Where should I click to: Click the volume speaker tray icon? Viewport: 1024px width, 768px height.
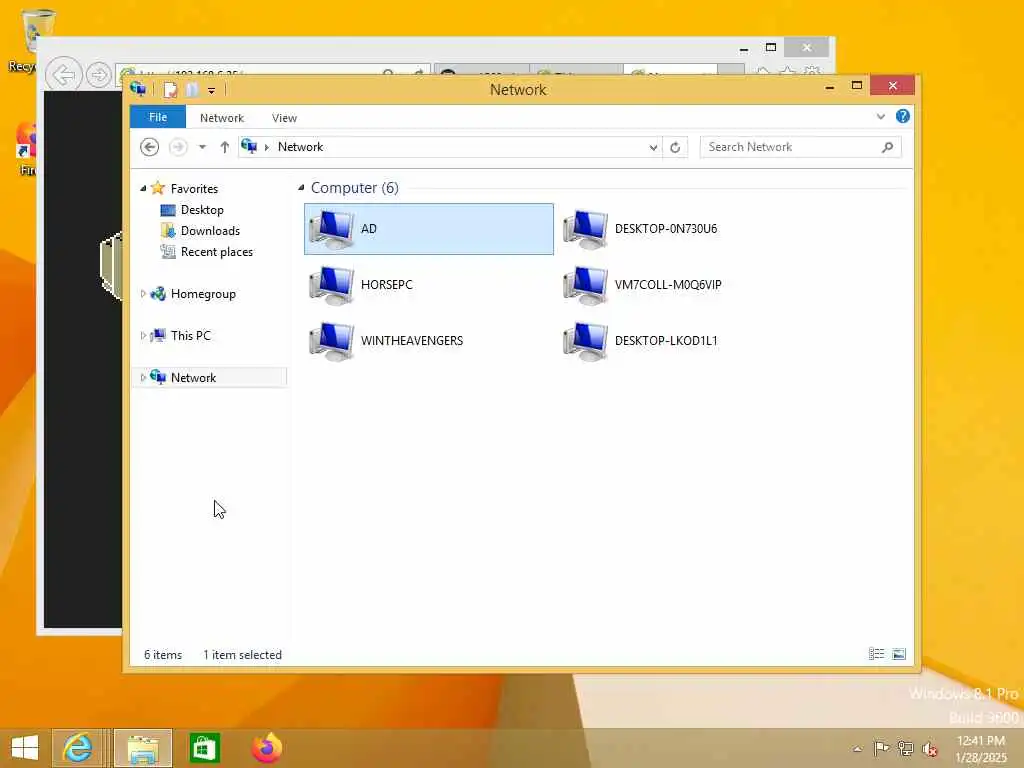(930, 749)
